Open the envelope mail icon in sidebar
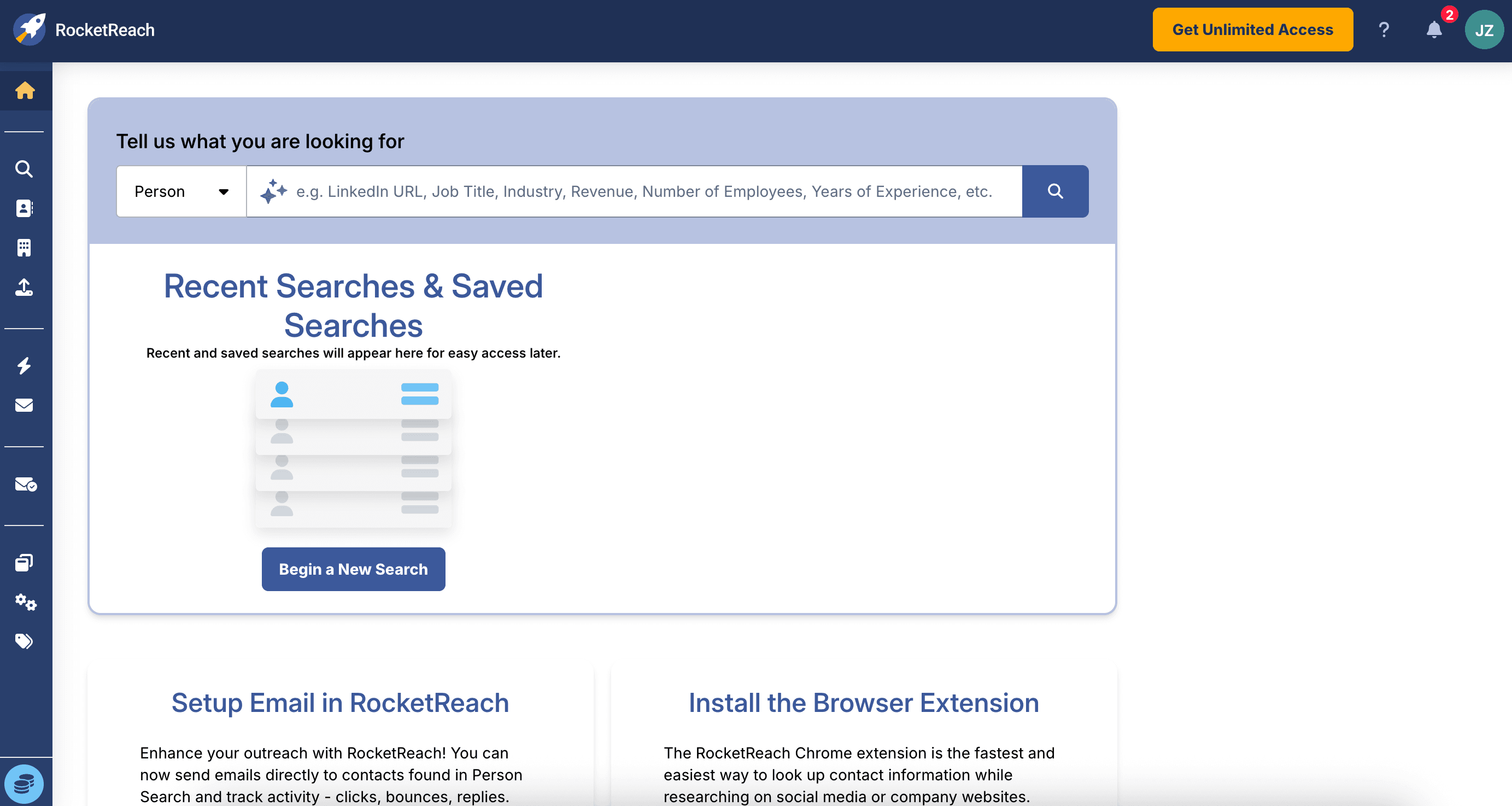The image size is (1512, 806). click(x=24, y=405)
